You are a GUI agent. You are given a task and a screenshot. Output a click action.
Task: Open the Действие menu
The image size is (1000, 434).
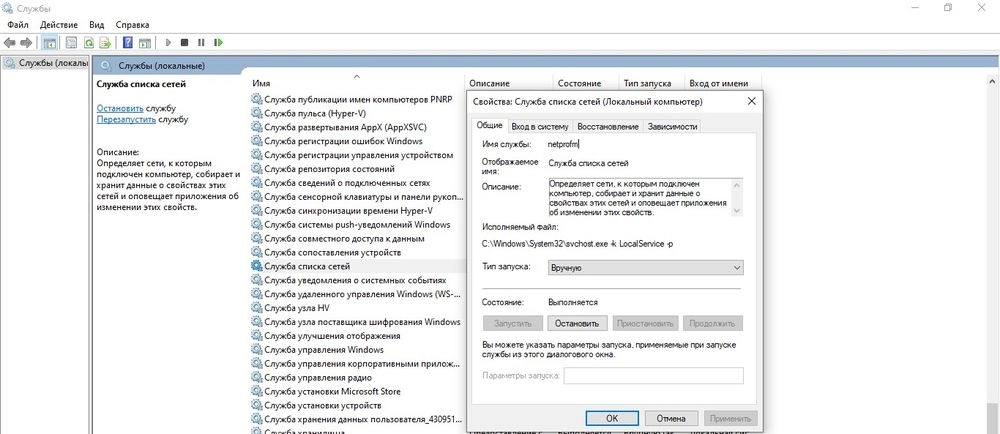pos(61,23)
